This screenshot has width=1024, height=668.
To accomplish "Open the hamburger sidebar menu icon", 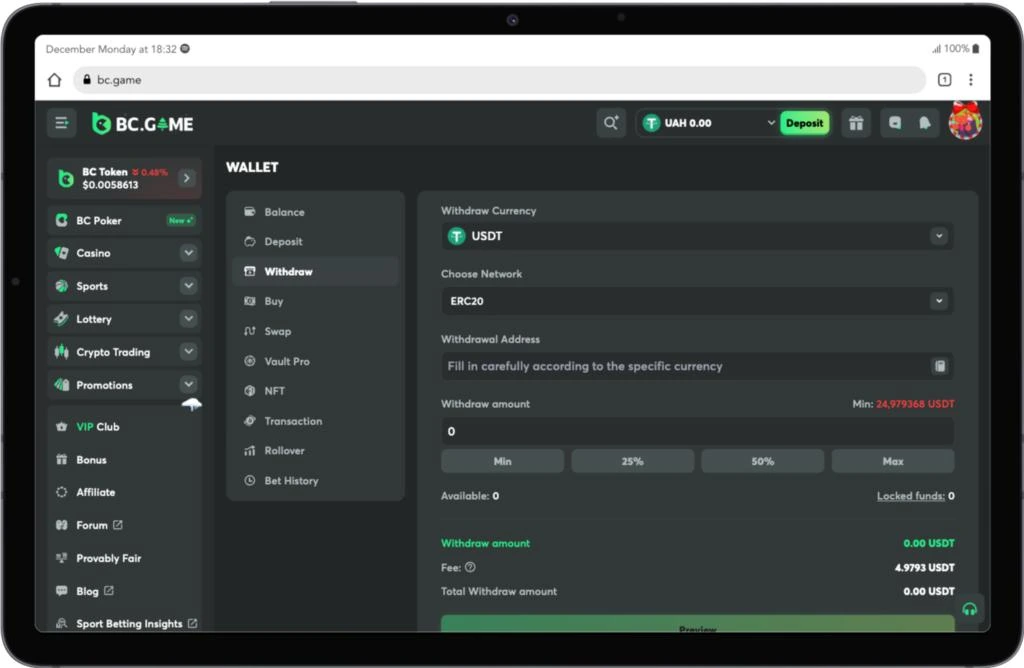I will click(61, 123).
